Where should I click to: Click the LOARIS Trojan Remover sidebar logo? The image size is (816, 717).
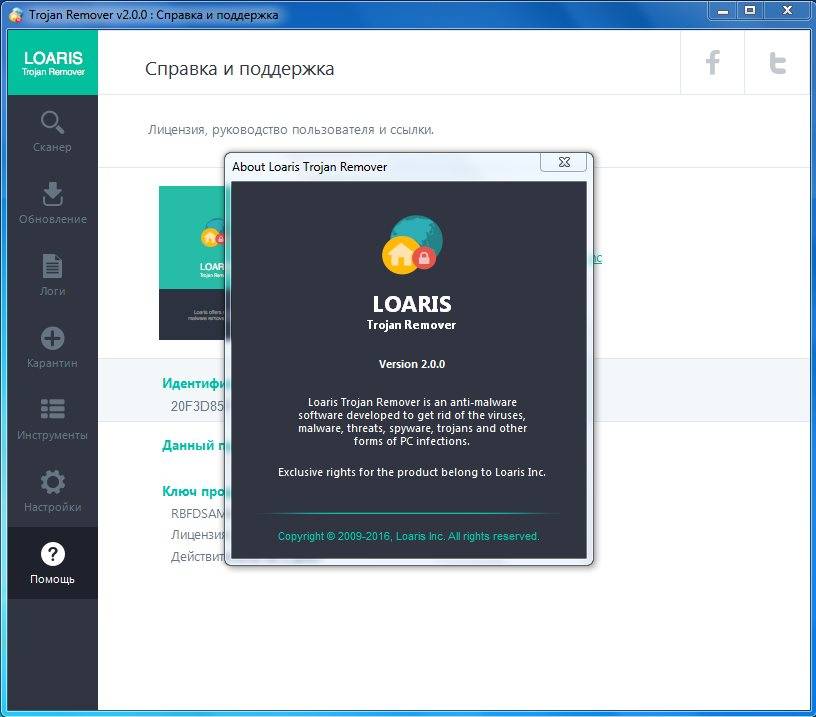coord(53,62)
